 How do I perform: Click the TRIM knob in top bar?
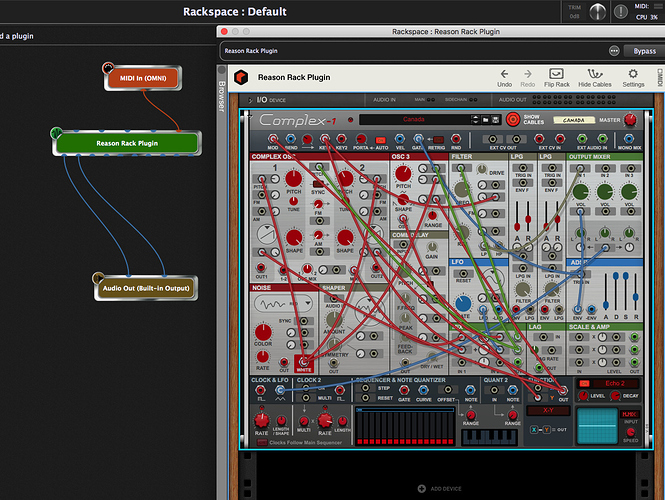tap(598, 12)
